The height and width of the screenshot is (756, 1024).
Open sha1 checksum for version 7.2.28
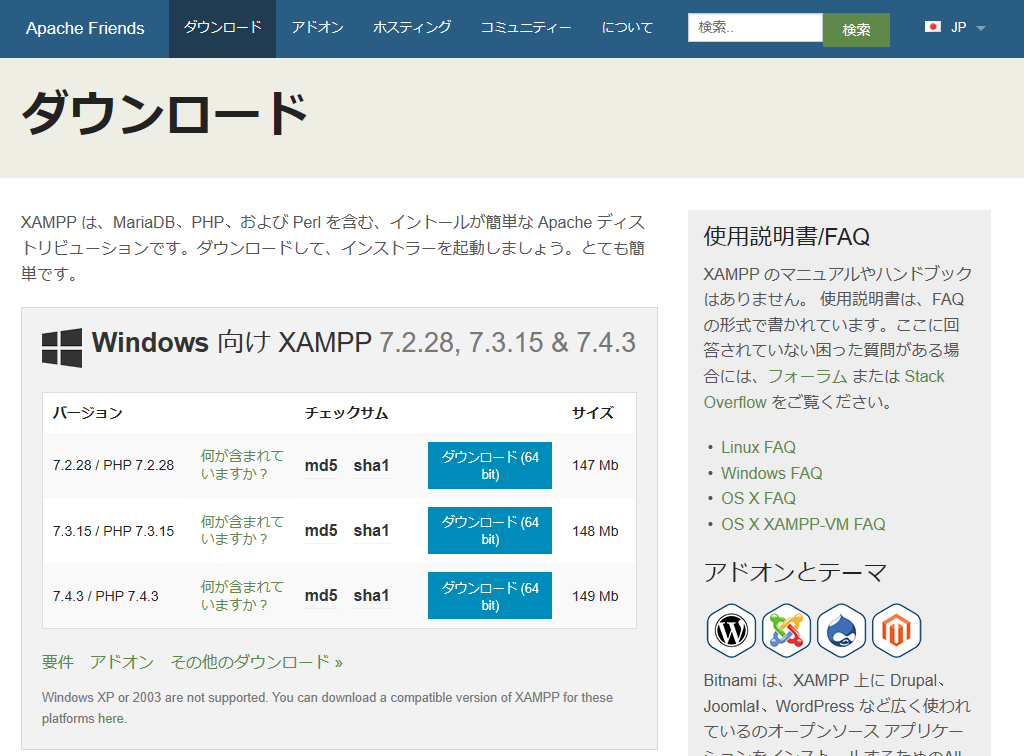click(x=371, y=465)
